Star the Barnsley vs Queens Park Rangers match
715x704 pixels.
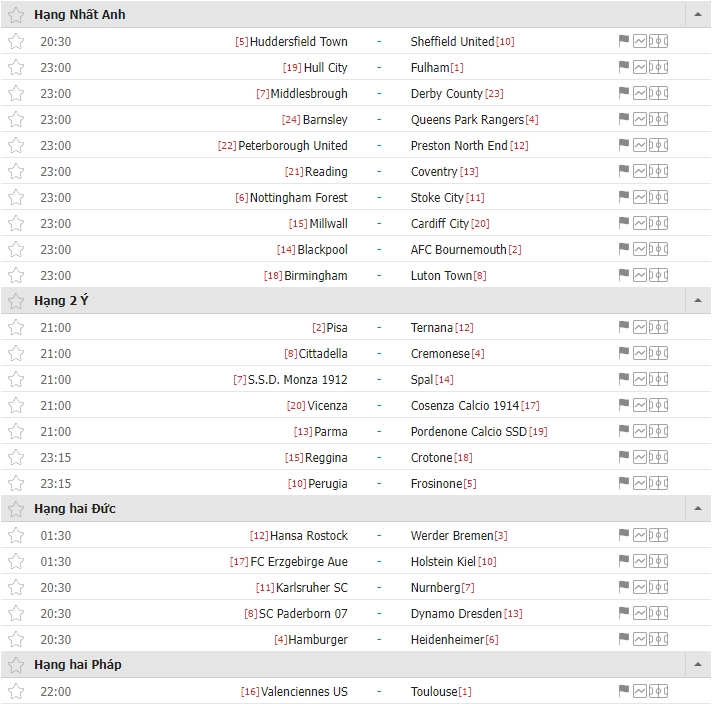tap(15, 119)
